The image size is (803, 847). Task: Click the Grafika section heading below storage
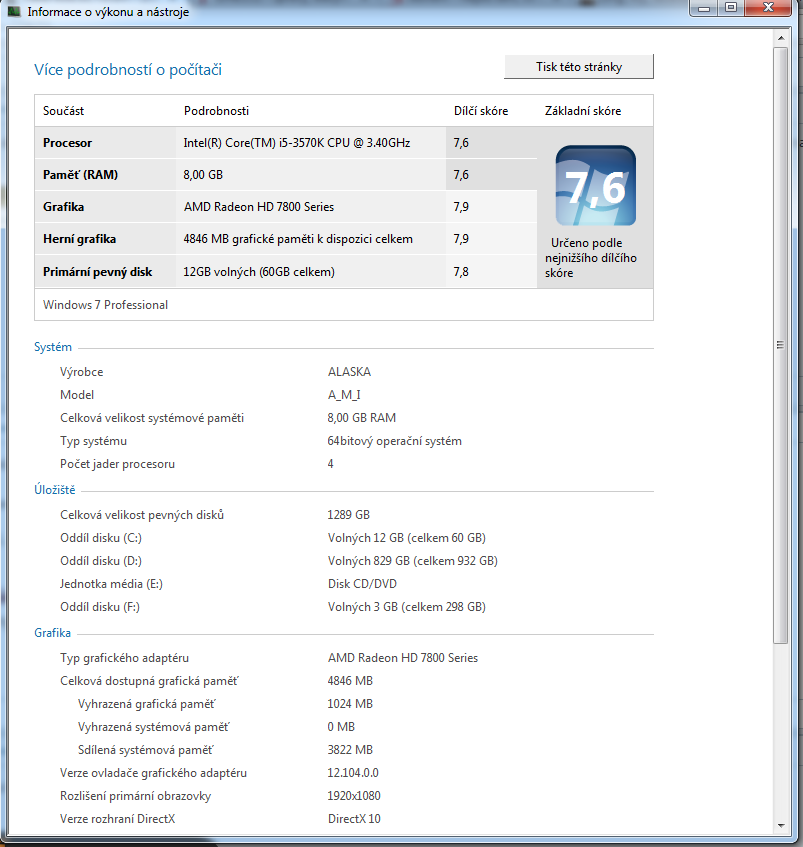52,633
